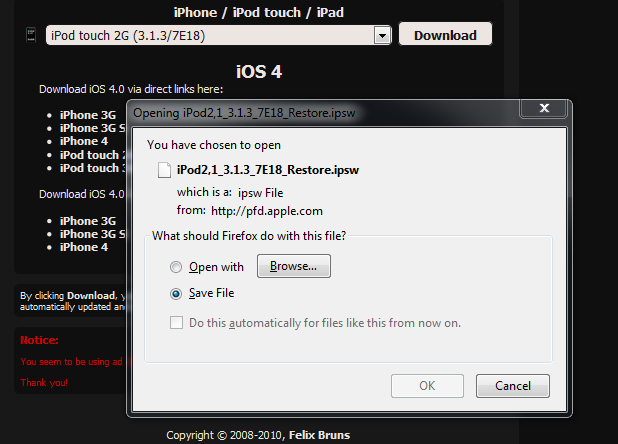The image size is (618, 444).
Task: Click the red Notice: heading
Action: (39, 340)
